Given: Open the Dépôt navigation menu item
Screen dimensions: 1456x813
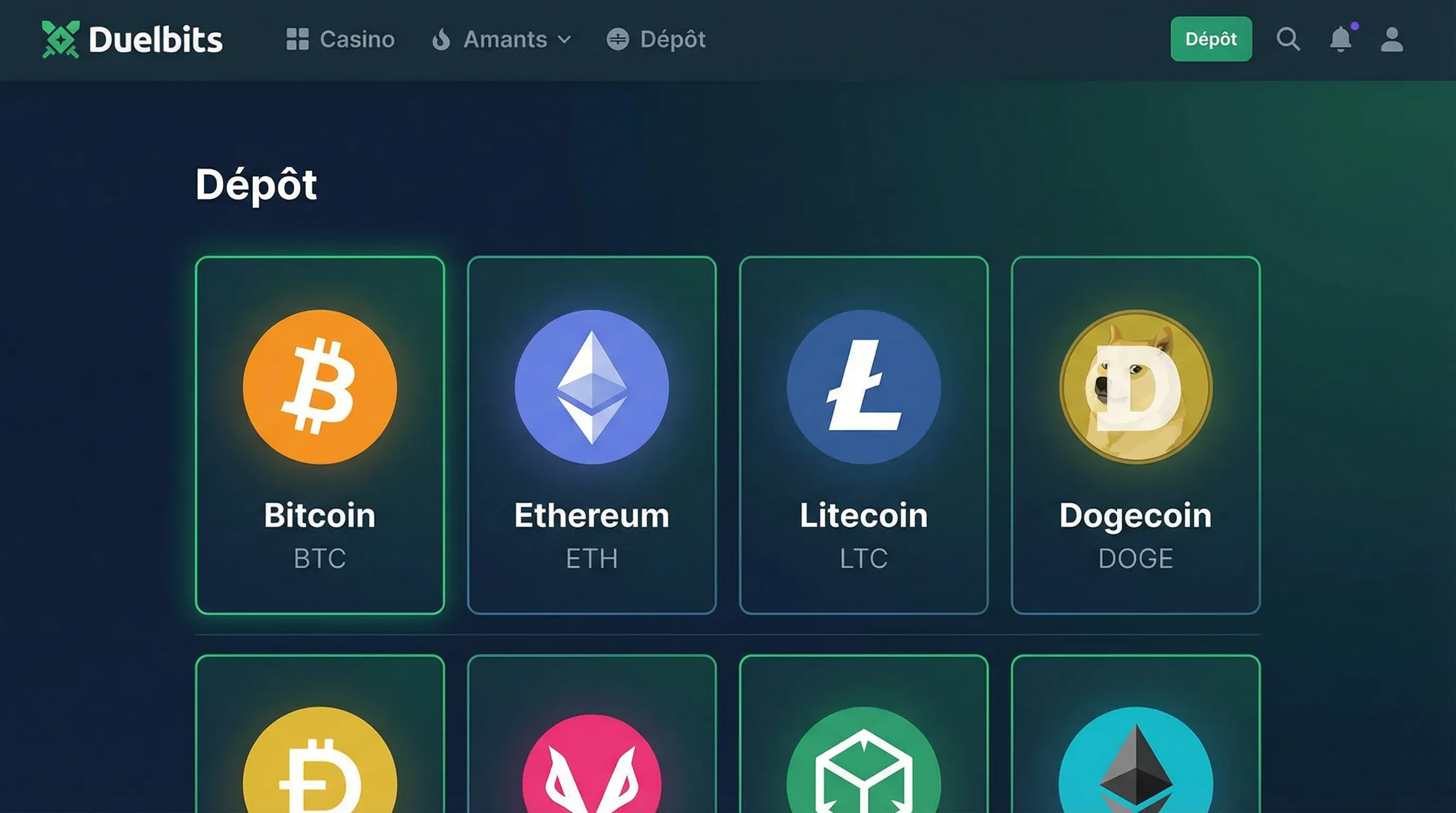Looking at the screenshot, I should coord(656,39).
